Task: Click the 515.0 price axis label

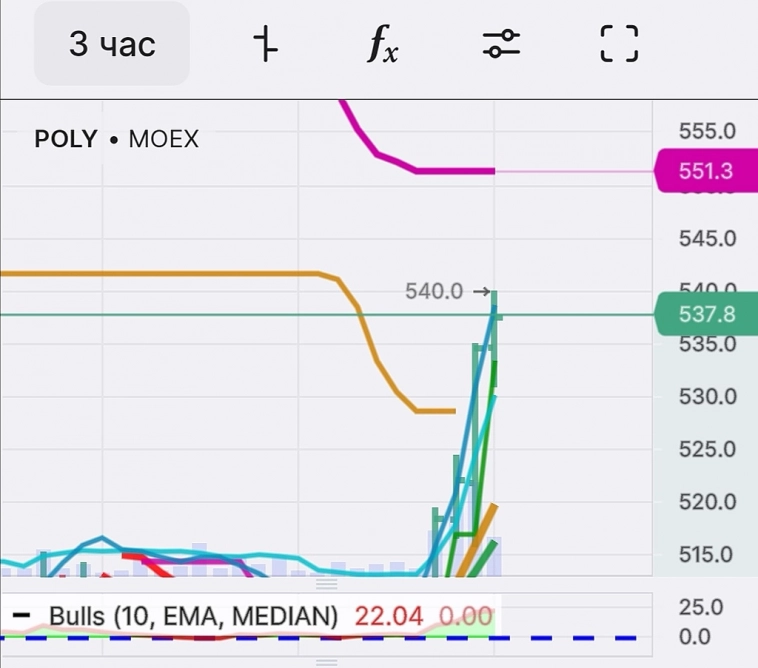Action: 707,555
